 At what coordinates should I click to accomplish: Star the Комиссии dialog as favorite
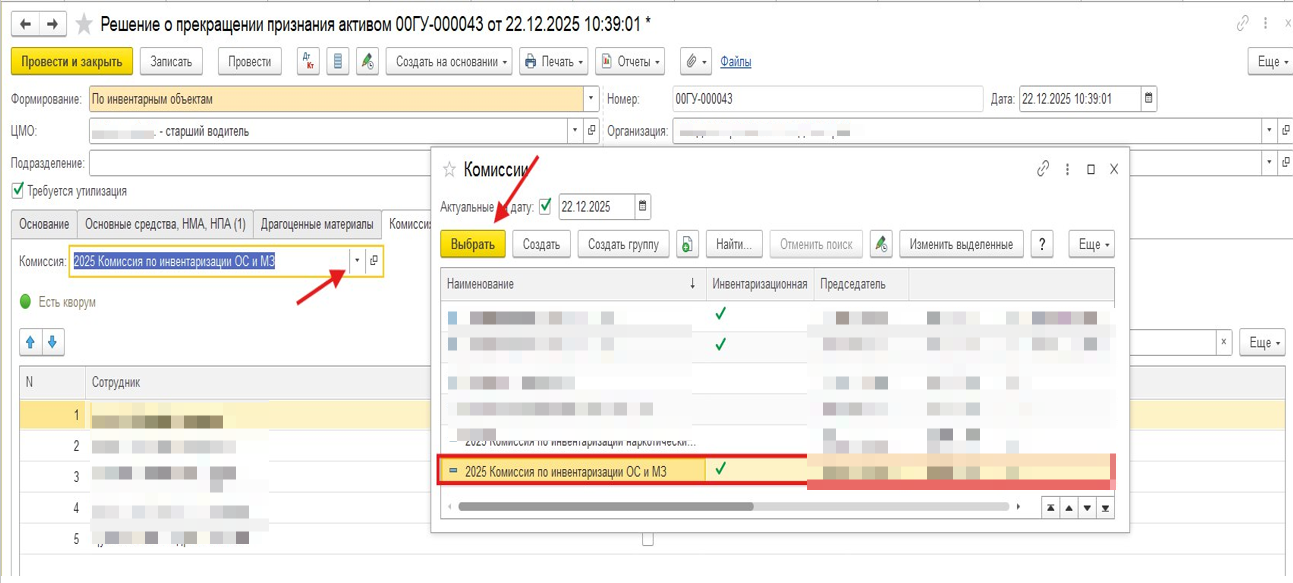[450, 169]
